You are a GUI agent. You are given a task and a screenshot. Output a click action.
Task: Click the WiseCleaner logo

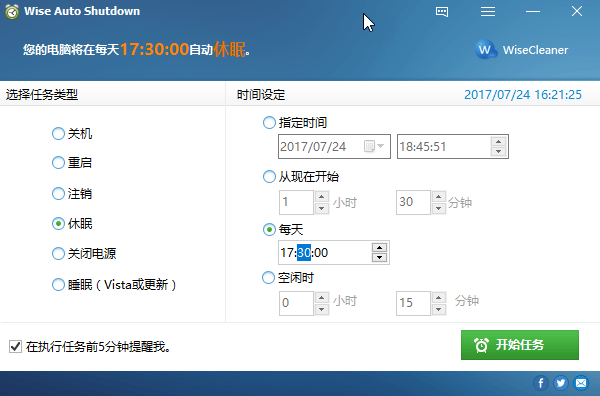[x=522, y=50]
